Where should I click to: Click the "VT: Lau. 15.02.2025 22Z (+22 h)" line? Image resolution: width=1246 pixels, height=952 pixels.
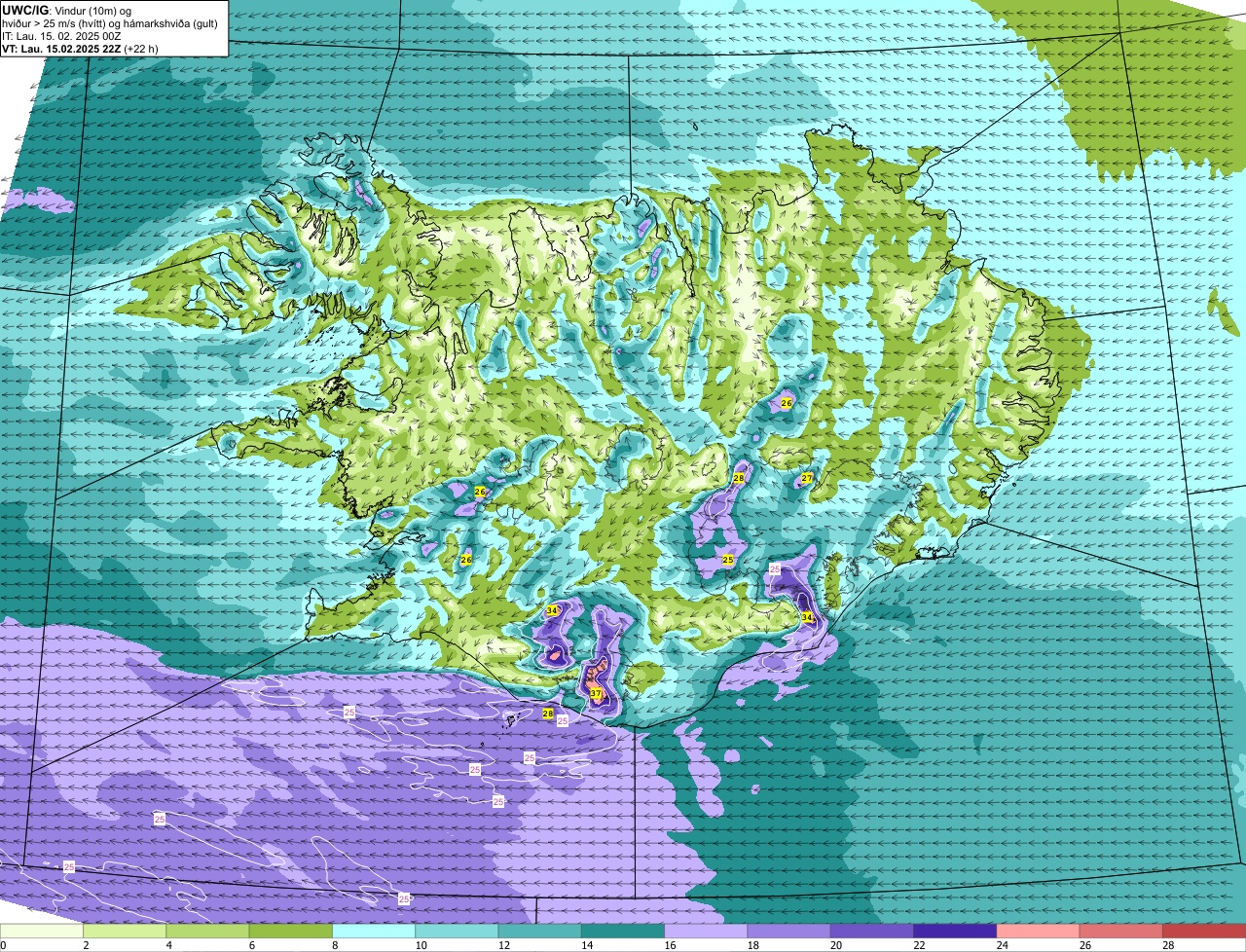pyautogui.click(x=80, y=48)
